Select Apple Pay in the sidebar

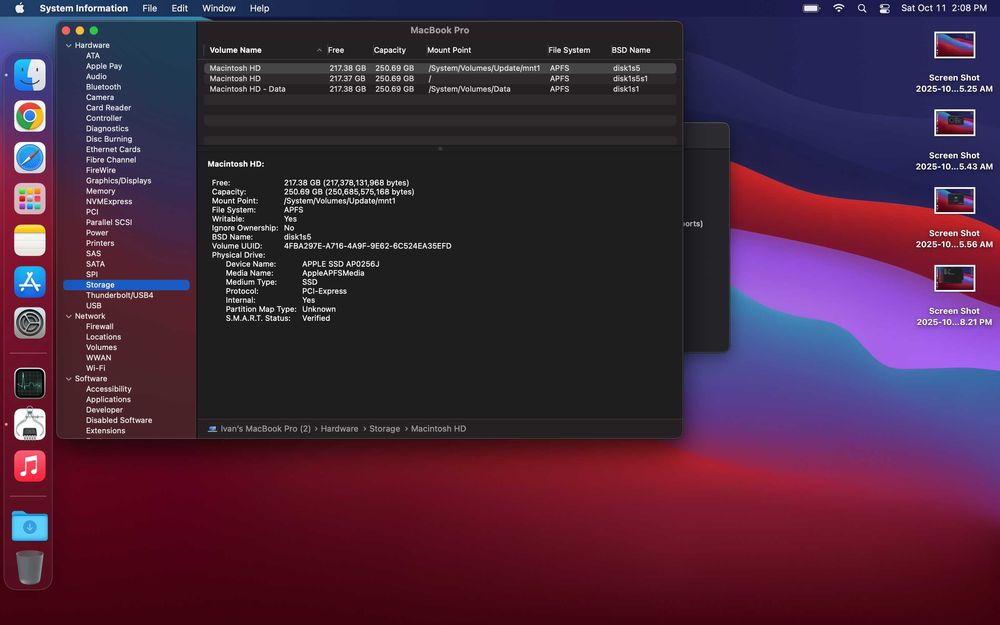coord(104,66)
